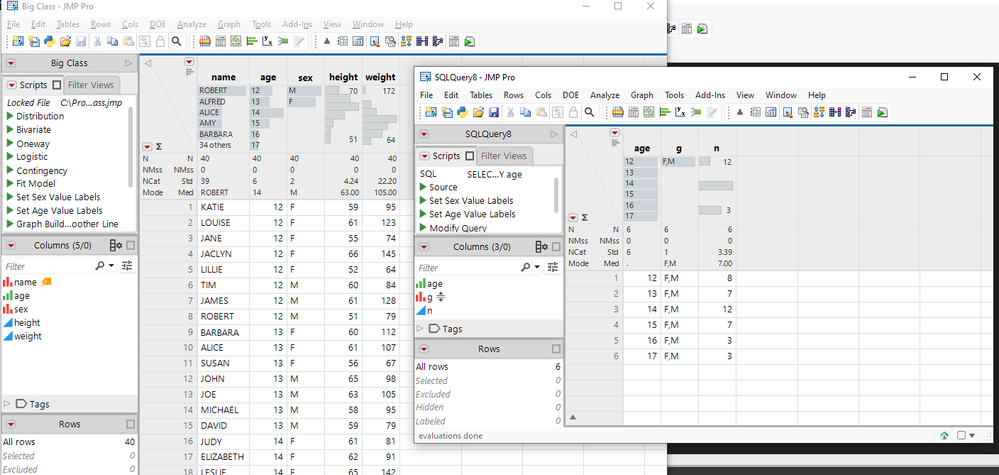Toggle checkbox in Big Class Rows header
This screenshot has height=475, width=999.
(x=131, y=423)
